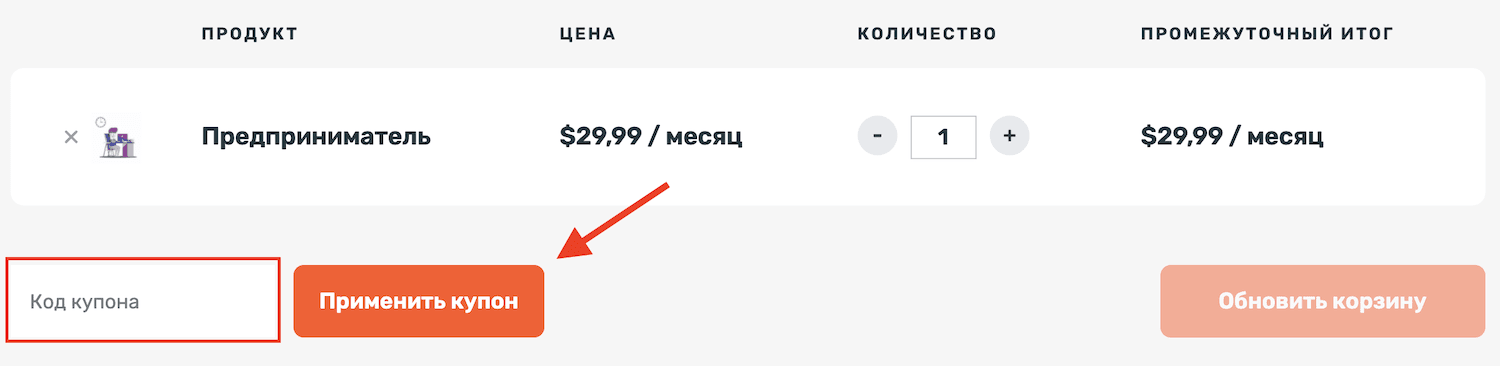
Task: Open the Предприниматель product thumbnail image
Action: (x=117, y=137)
